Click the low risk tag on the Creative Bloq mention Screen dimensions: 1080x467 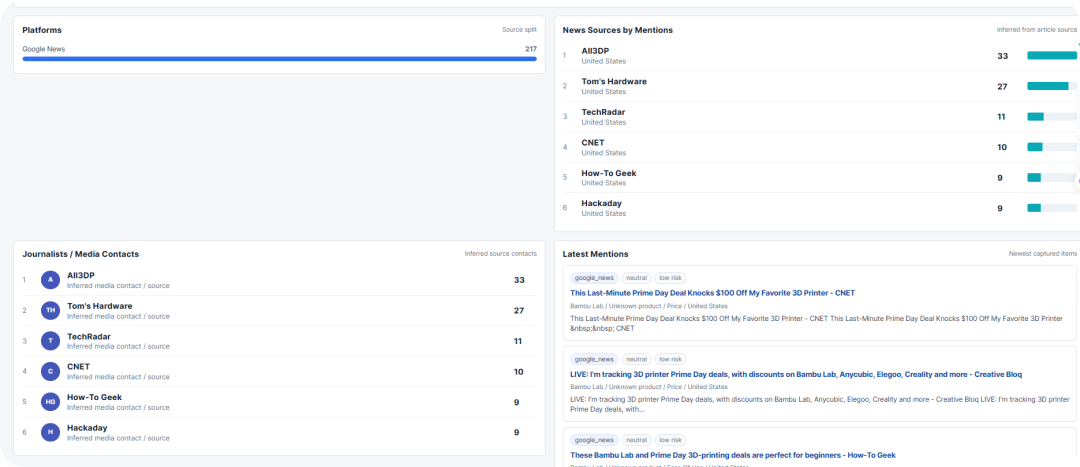coord(670,360)
